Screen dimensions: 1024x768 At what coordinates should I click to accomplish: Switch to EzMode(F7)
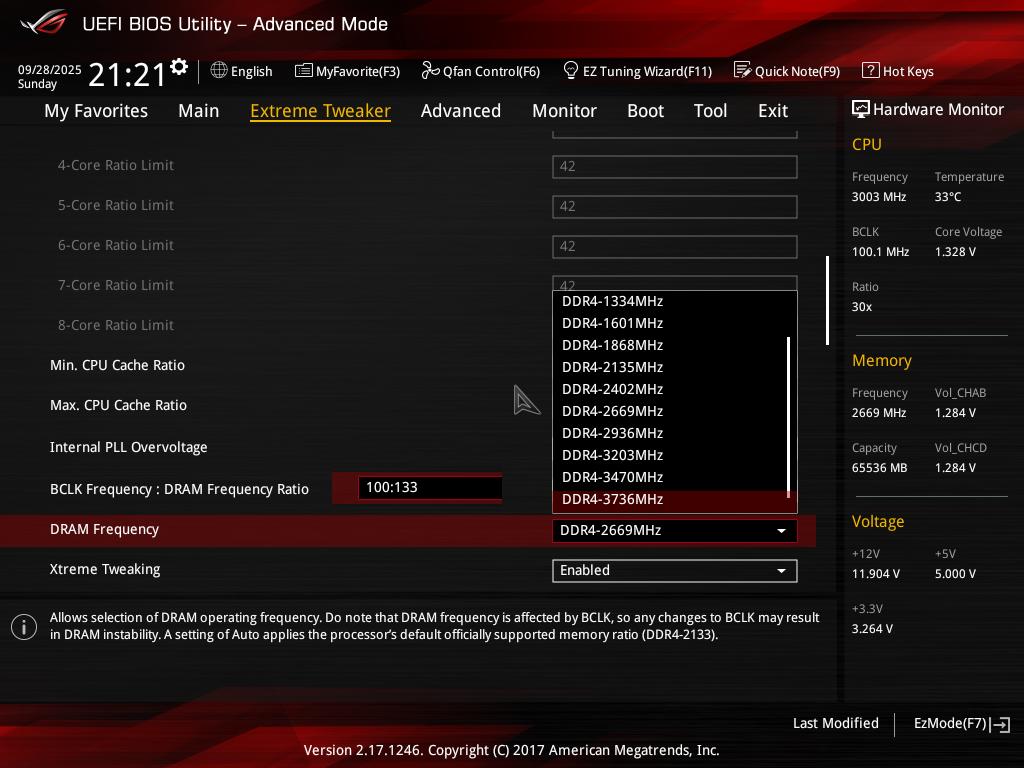pos(950,723)
